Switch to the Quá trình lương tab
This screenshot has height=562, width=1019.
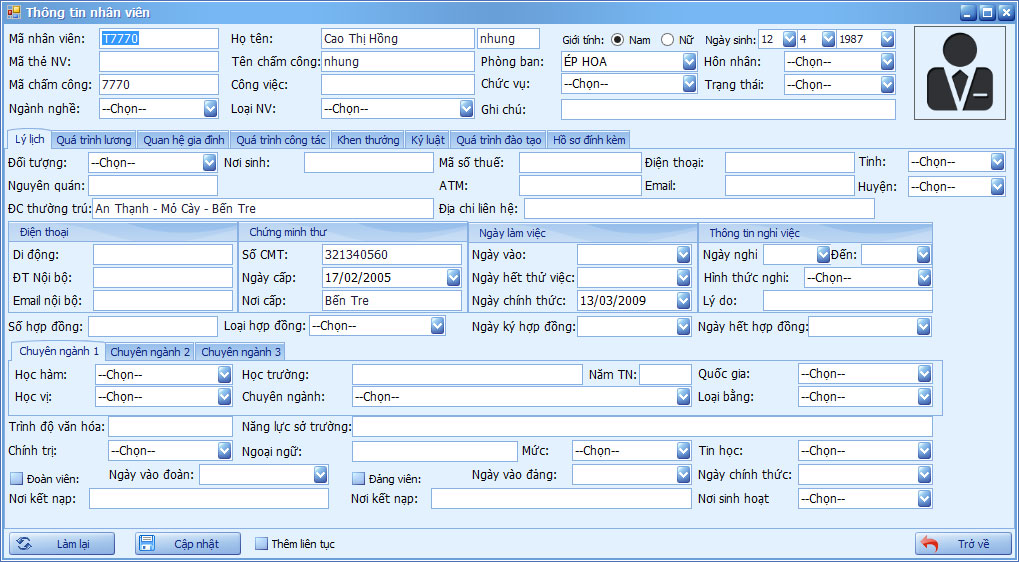pos(93,140)
